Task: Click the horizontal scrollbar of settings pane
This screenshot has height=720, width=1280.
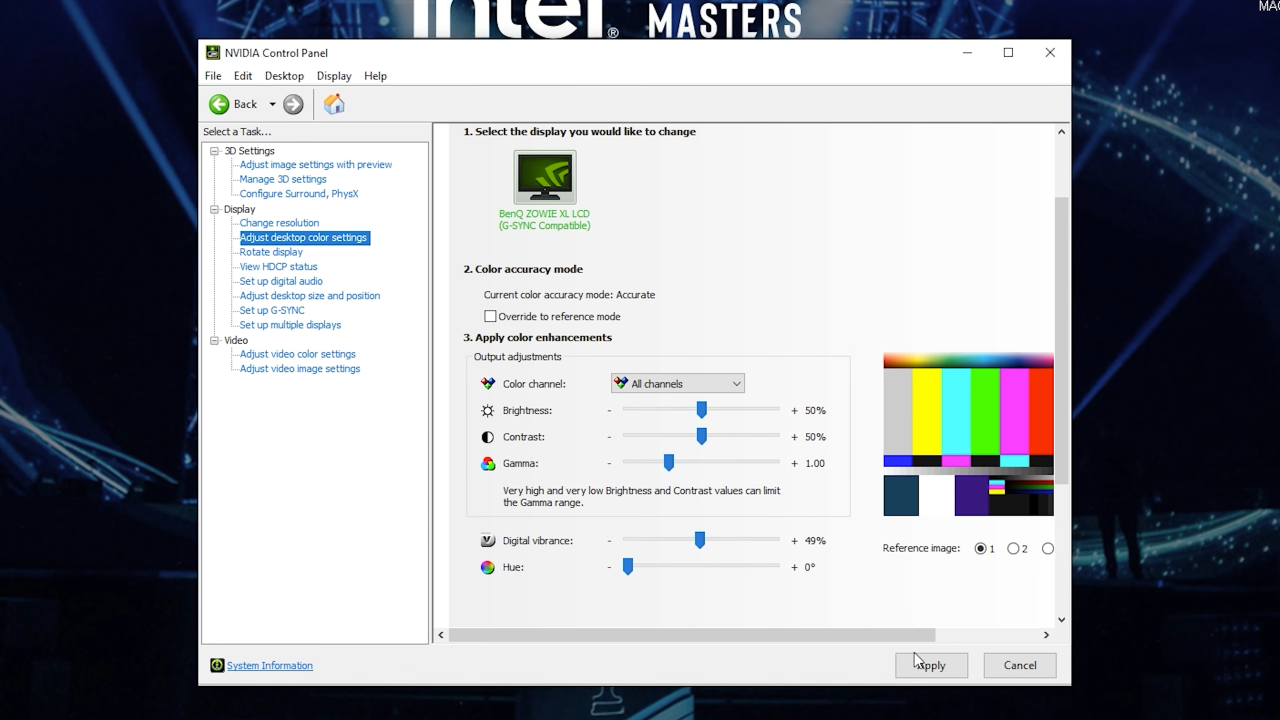Action: (x=692, y=635)
